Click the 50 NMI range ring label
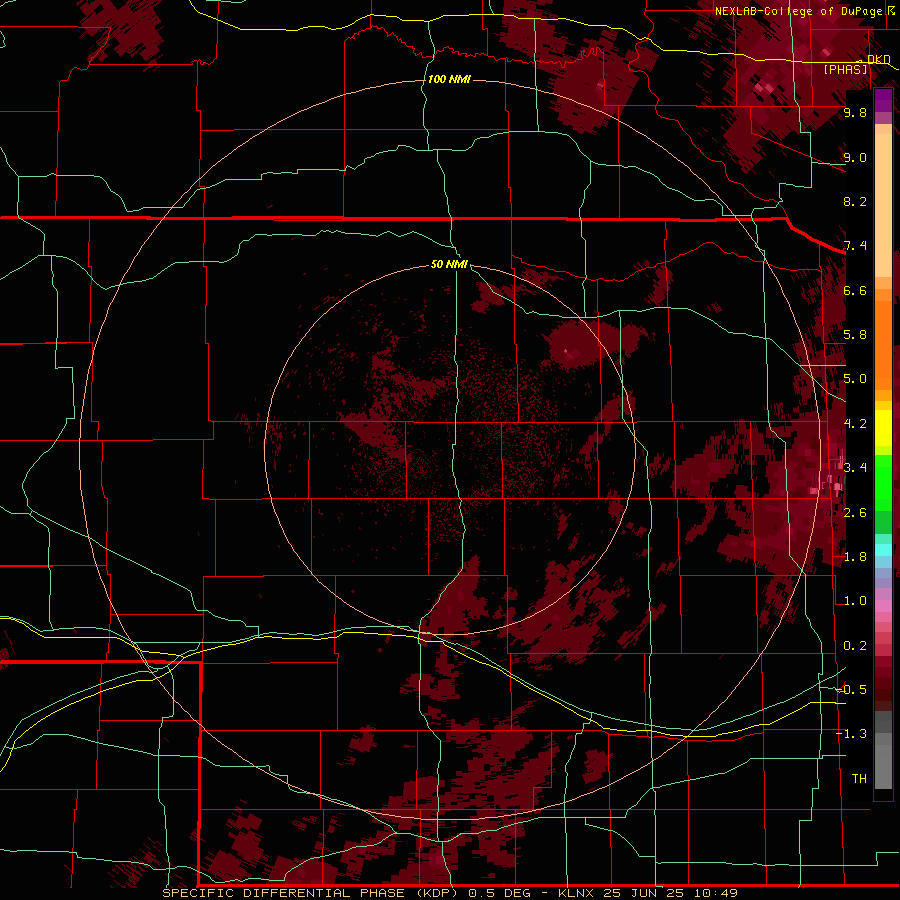Screen dimensions: 900x900 449,264
